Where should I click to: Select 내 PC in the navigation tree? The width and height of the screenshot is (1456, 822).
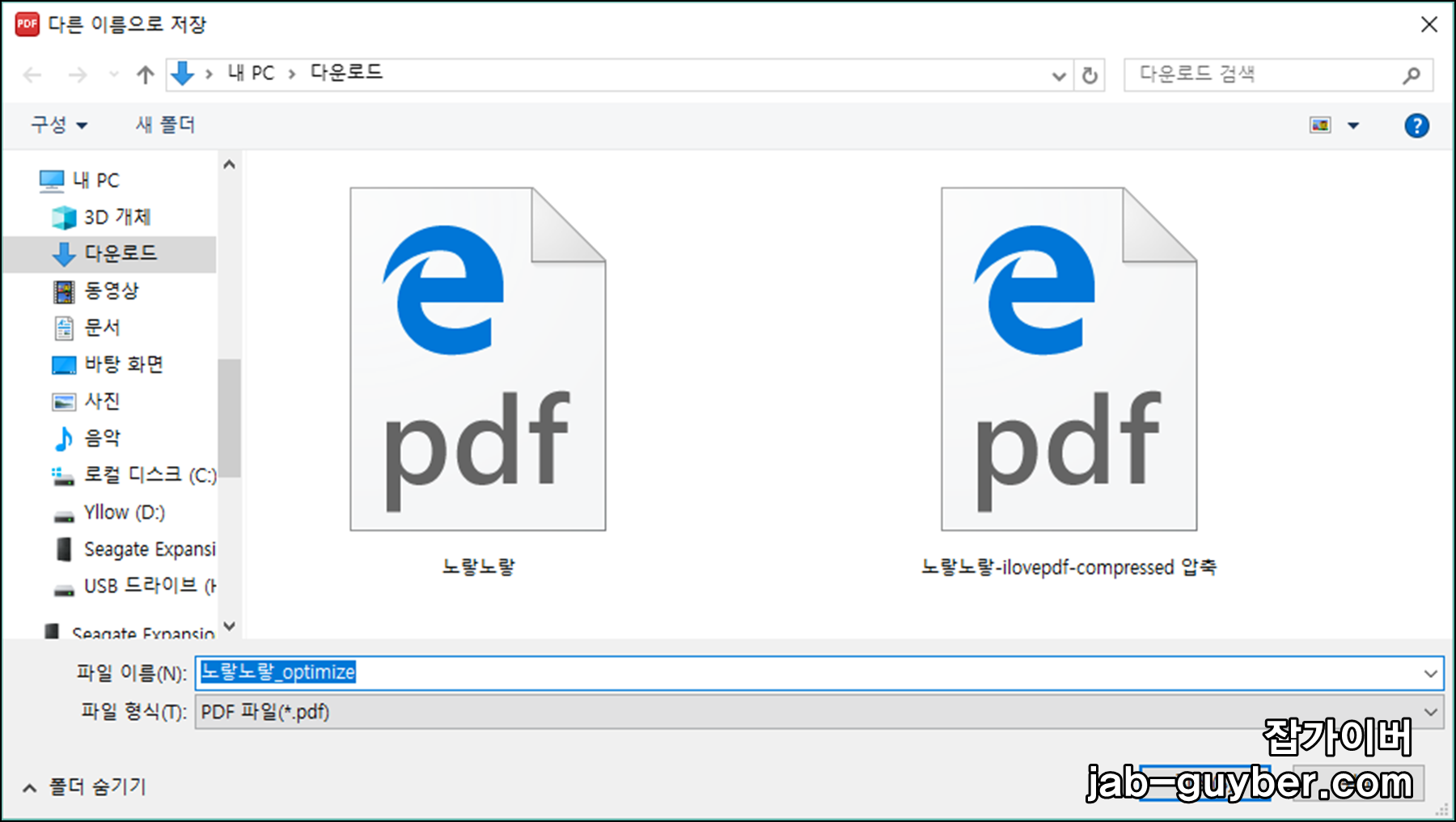(x=96, y=180)
